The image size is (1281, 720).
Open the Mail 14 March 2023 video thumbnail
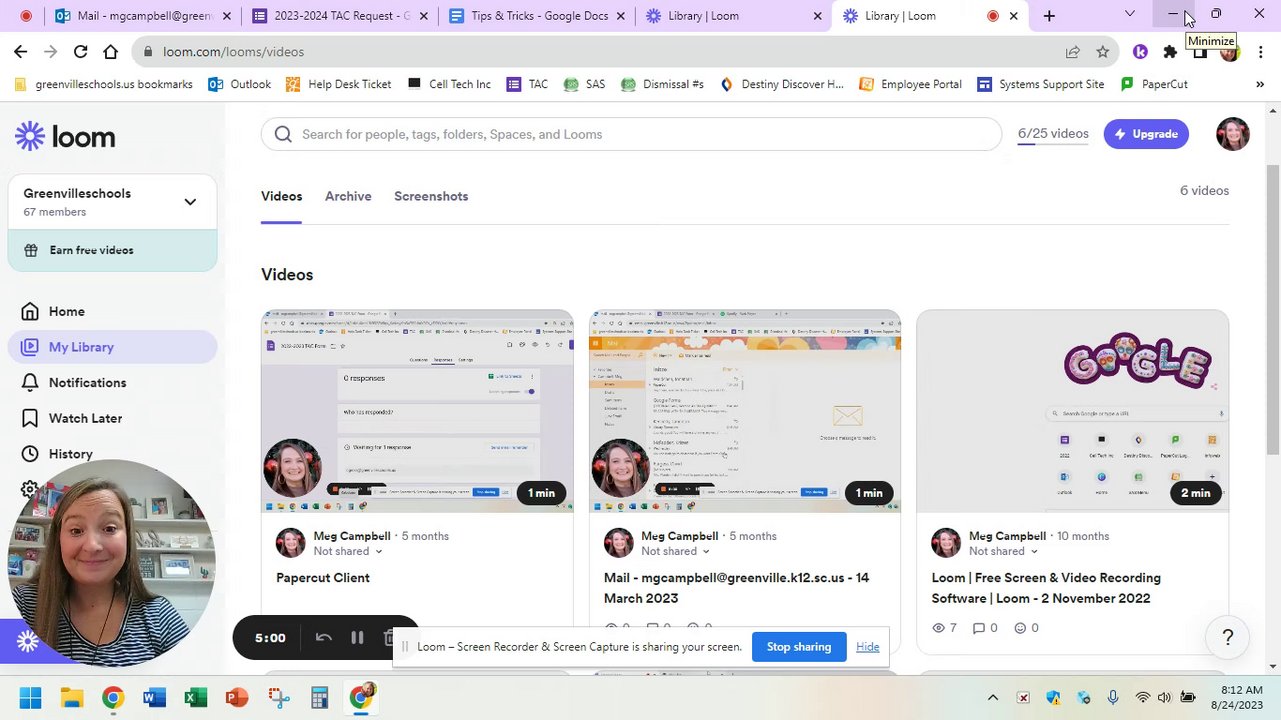click(745, 411)
